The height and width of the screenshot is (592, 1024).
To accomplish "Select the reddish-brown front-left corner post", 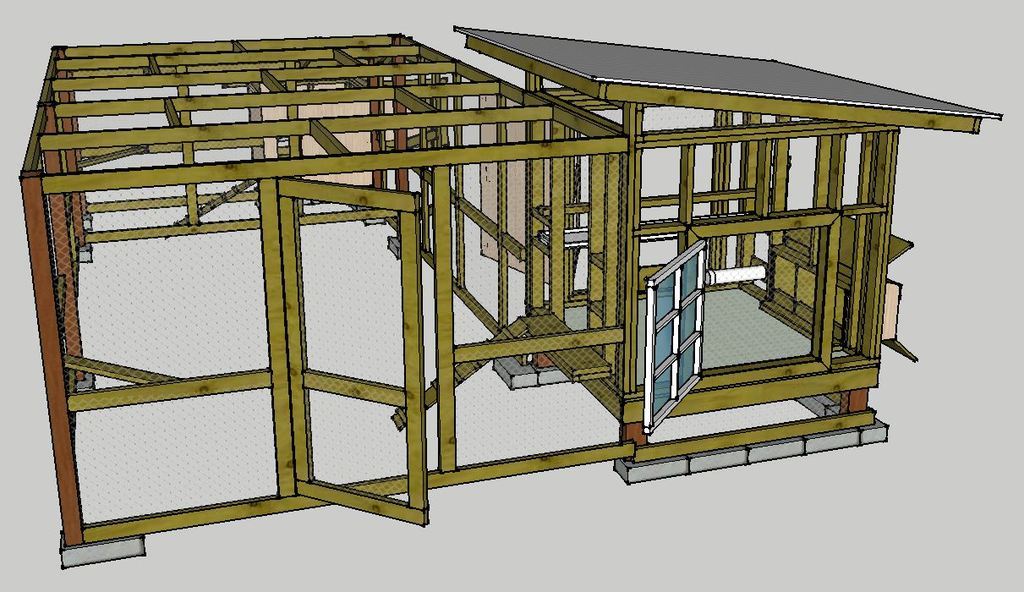I will click(50, 350).
